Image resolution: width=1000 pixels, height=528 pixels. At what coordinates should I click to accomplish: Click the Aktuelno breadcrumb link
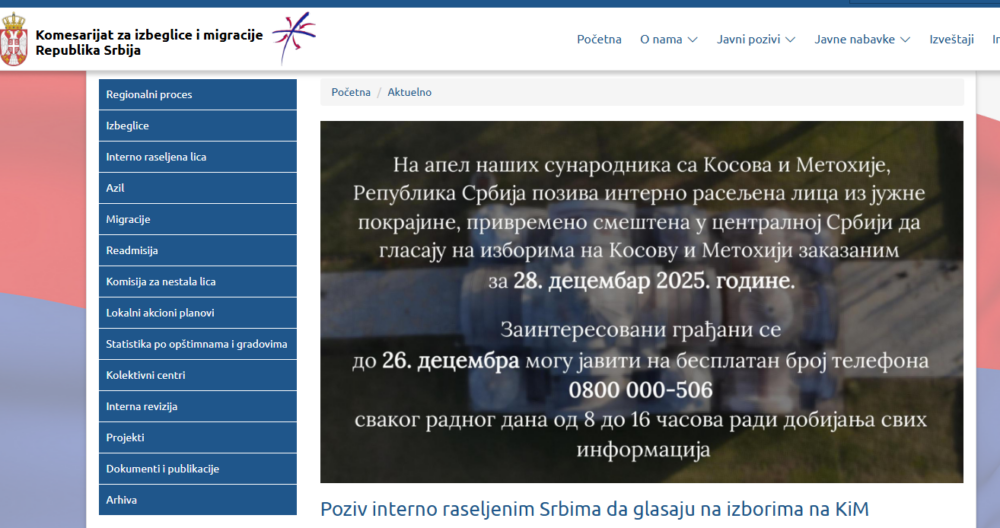click(x=410, y=92)
